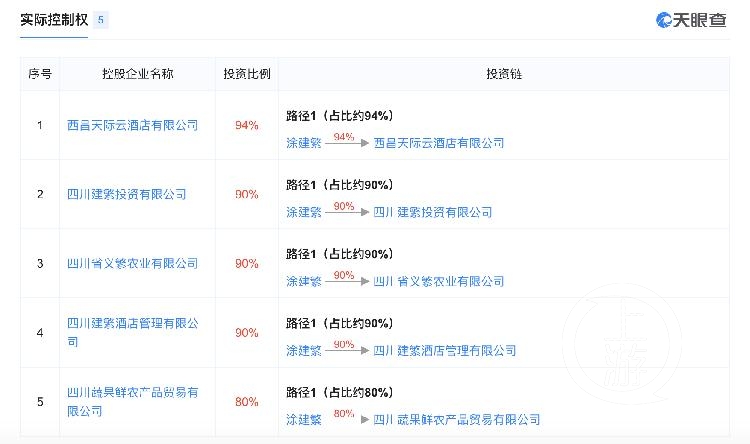The height and width of the screenshot is (444, 750).
Task: Open 四川建繁酒店管理有限公司 in investment chain
Action: click(444, 350)
